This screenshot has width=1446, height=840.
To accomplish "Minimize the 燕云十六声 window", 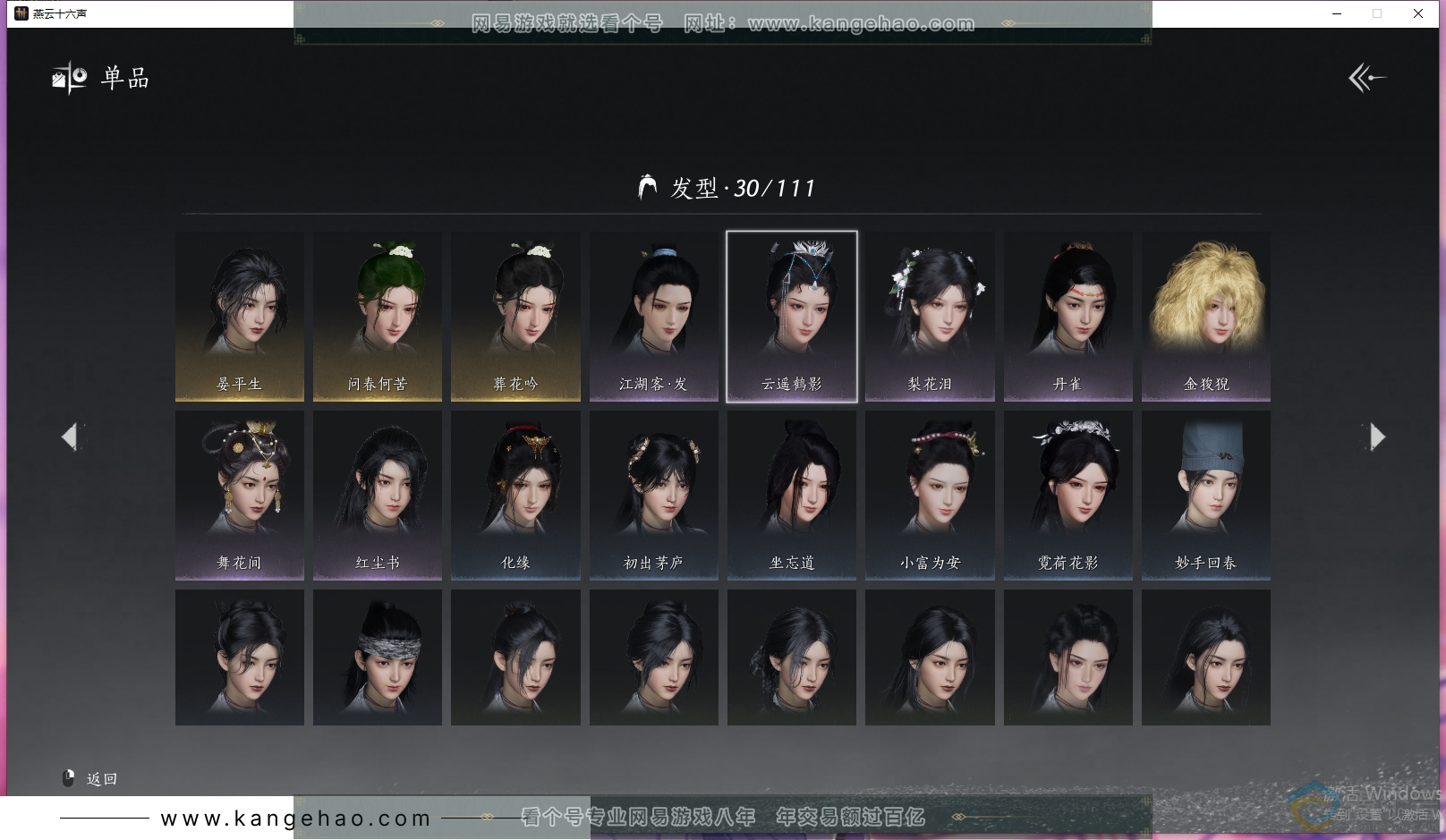I will (1337, 13).
